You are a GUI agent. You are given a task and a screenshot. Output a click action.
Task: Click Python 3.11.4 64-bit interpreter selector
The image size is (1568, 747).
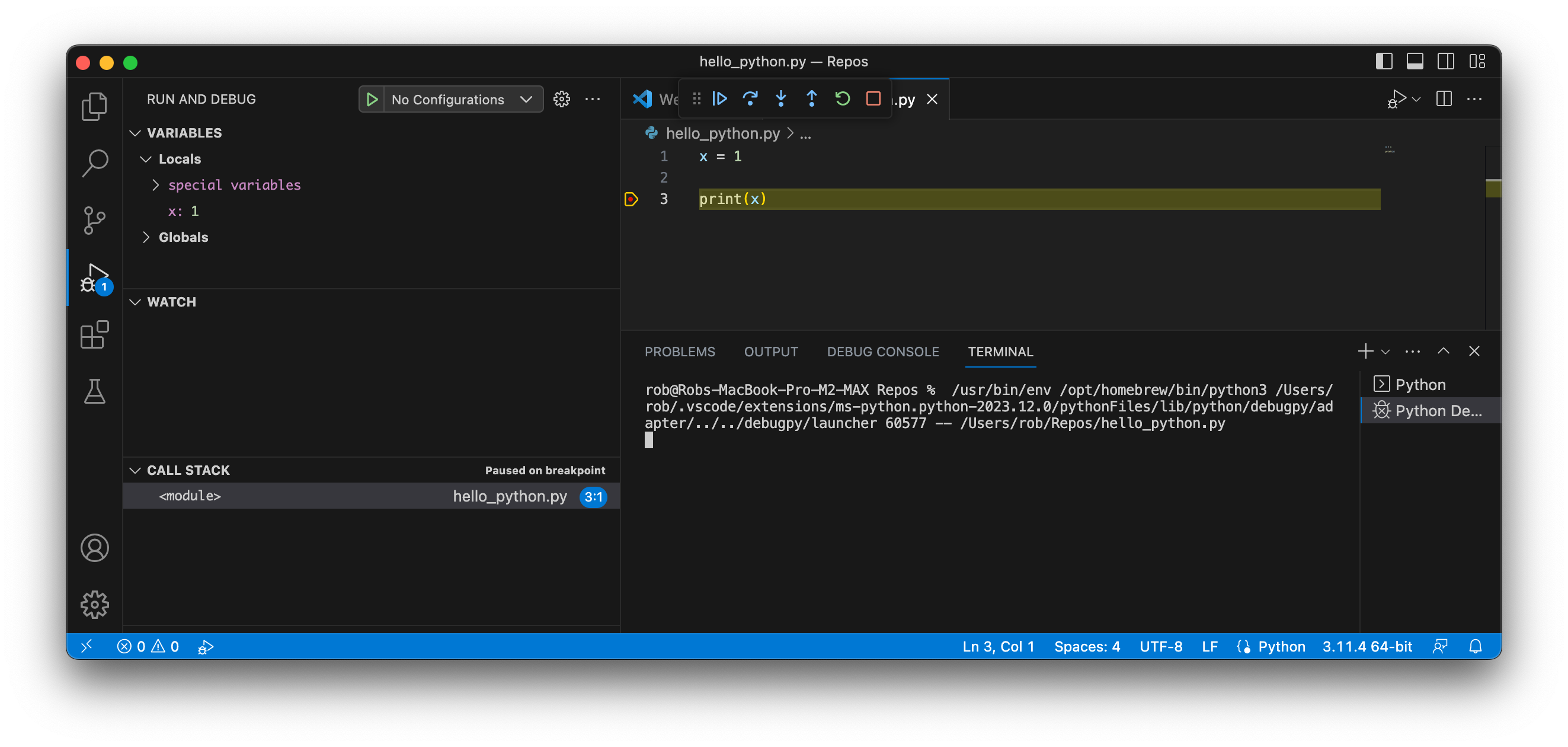click(1367, 647)
